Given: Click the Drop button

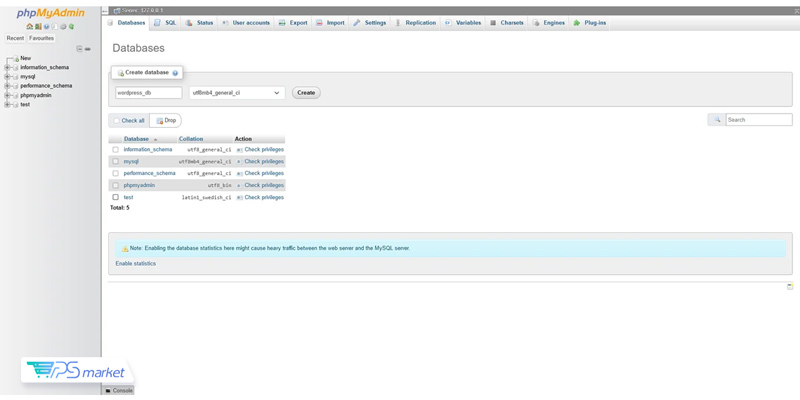Looking at the screenshot, I should point(166,121).
